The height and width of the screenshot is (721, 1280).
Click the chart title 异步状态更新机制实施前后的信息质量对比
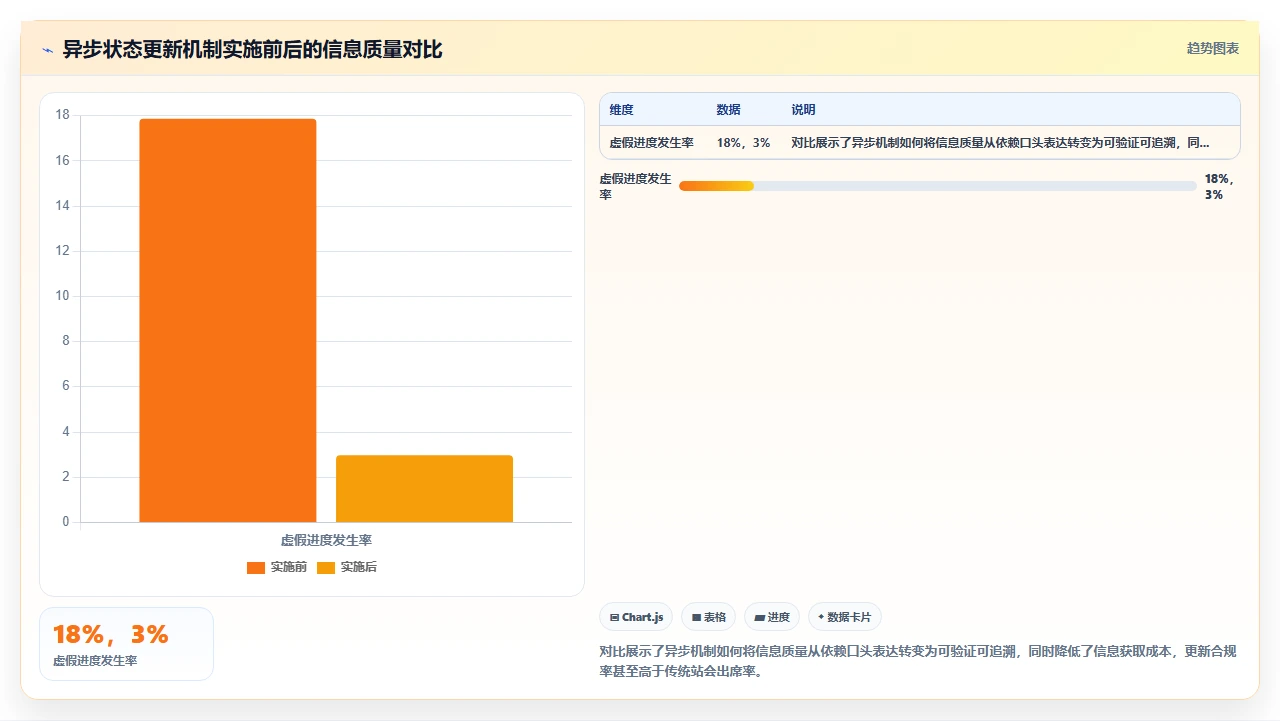[253, 49]
